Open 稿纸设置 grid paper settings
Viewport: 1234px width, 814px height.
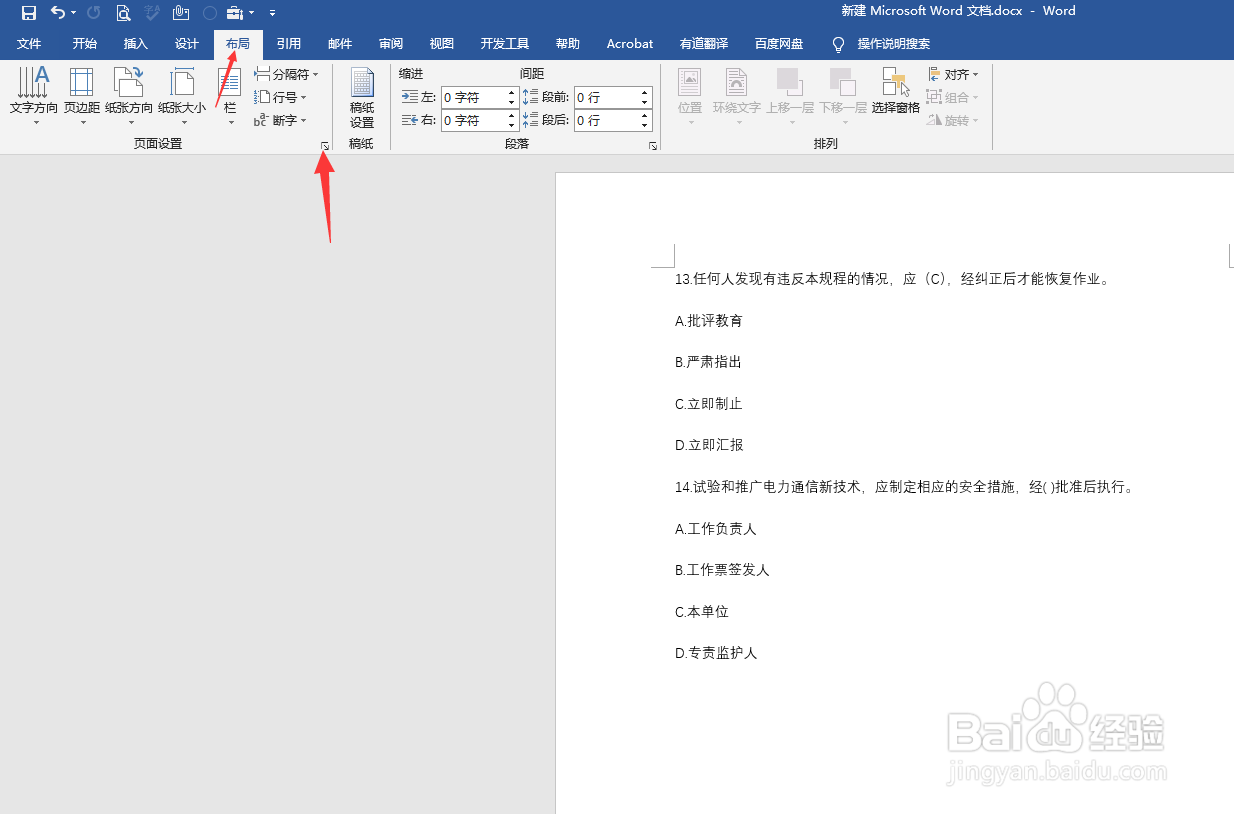point(361,95)
